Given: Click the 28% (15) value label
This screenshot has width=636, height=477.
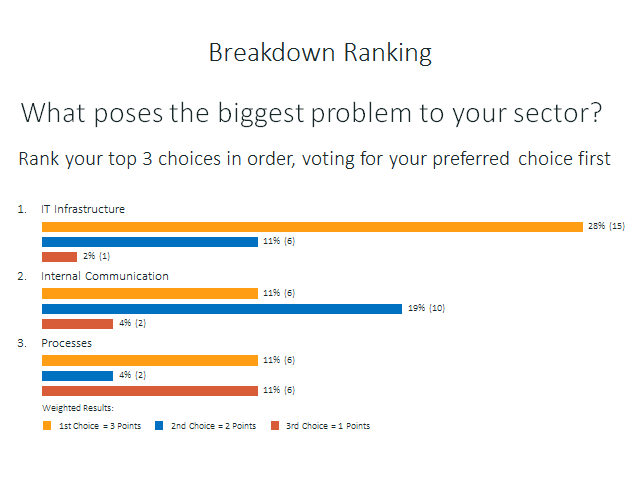Looking at the screenshot, I should (606, 226).
